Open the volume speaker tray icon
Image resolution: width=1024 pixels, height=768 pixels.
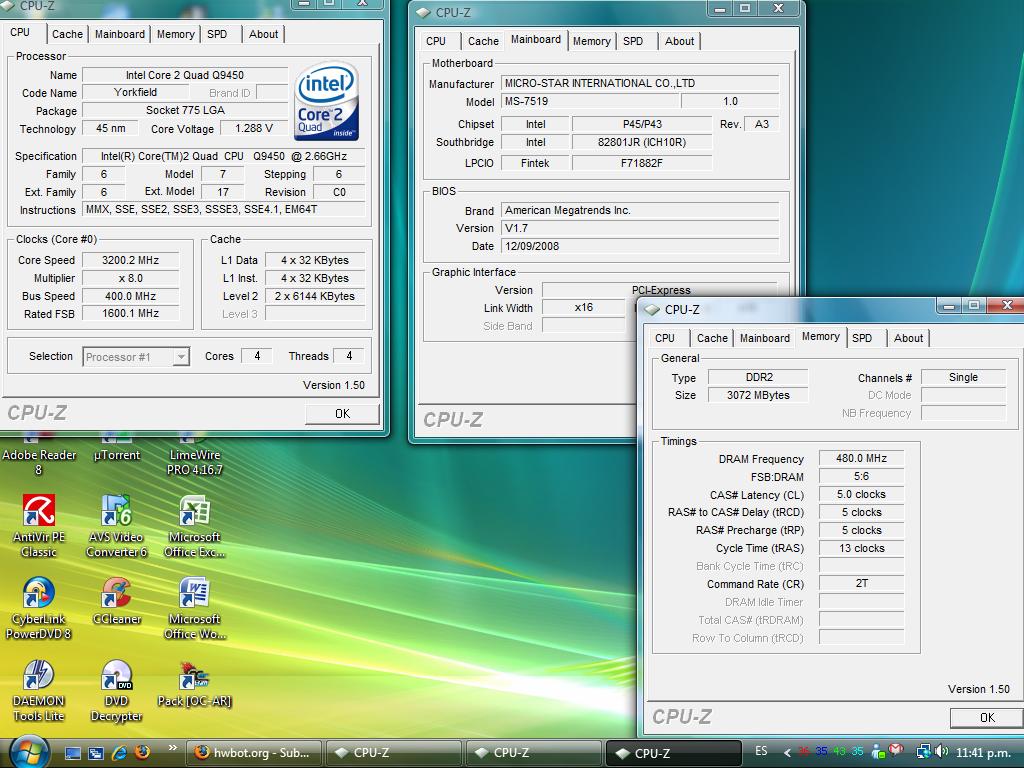pyautogui.click(x=941, y=752)
